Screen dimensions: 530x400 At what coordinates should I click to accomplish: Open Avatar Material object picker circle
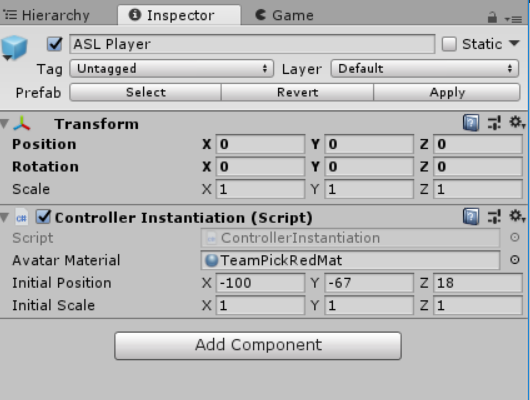[x=514, y=260]
